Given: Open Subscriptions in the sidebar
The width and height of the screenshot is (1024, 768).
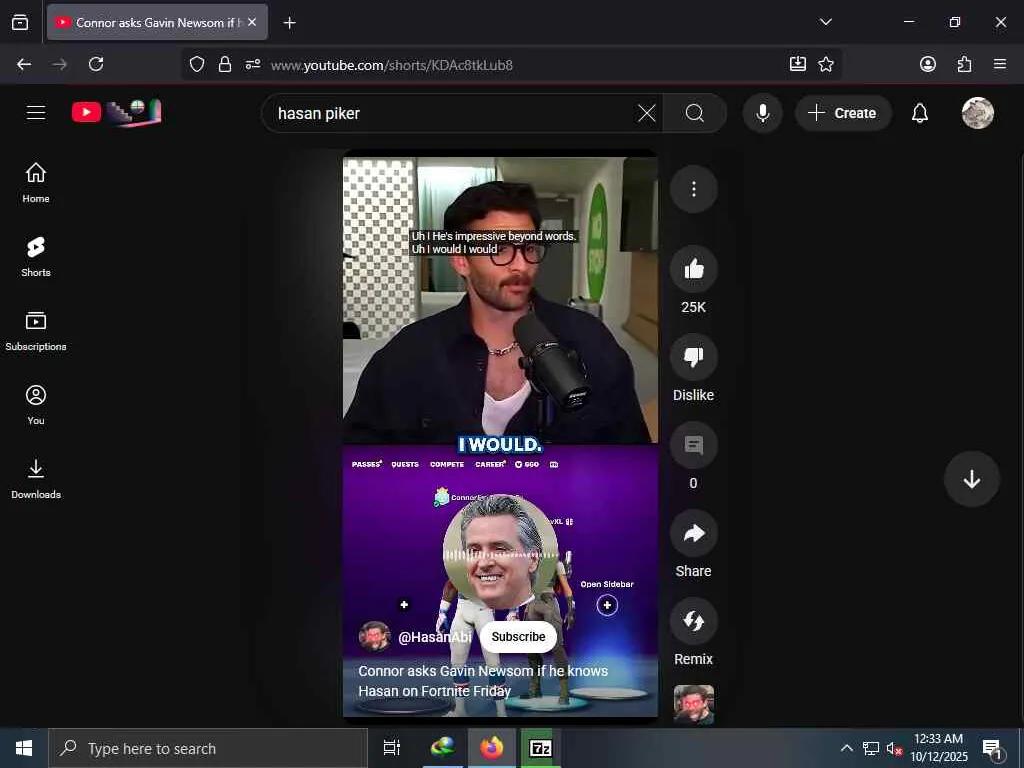Looking at the screenshot, I should (36, 331).
